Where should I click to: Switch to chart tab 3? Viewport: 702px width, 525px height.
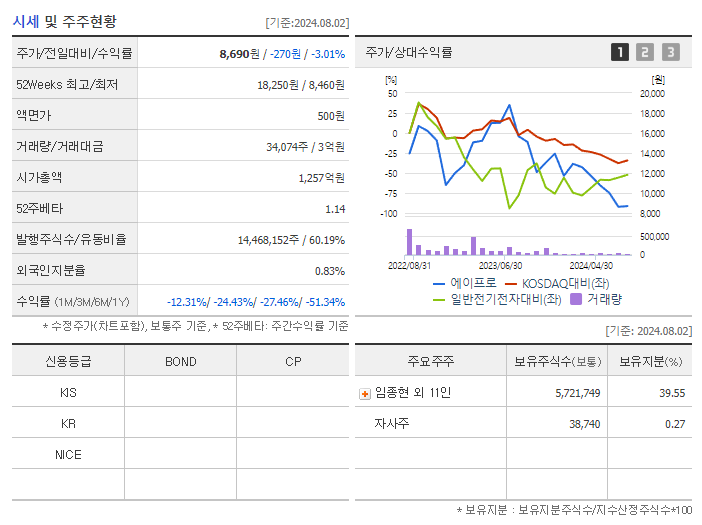tap(671, 52)
